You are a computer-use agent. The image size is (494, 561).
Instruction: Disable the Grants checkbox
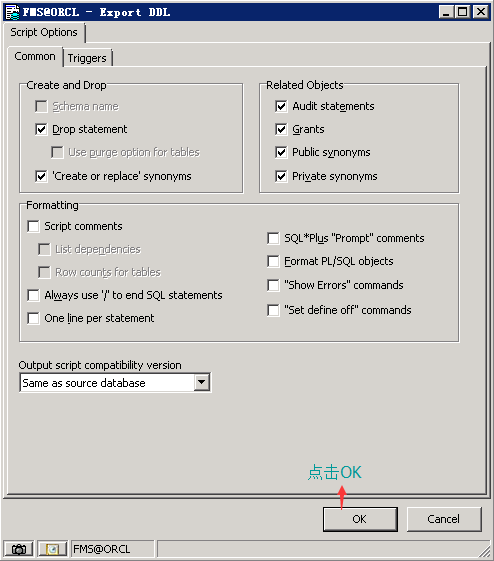(281, 129)
